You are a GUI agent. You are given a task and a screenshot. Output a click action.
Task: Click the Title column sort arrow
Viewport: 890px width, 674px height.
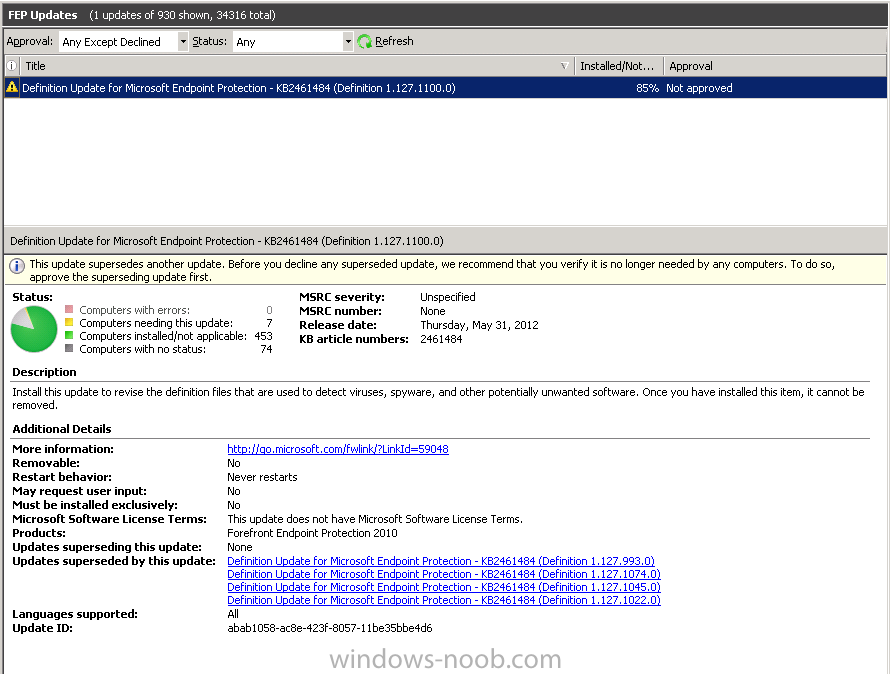pos(564,66)
